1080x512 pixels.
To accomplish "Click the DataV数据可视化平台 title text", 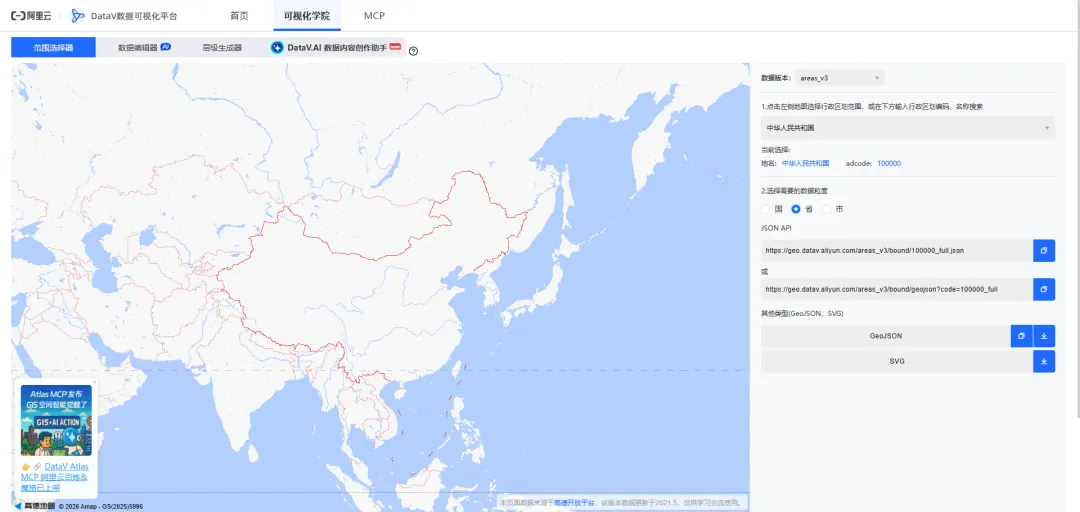I will [x=134, y=16].
